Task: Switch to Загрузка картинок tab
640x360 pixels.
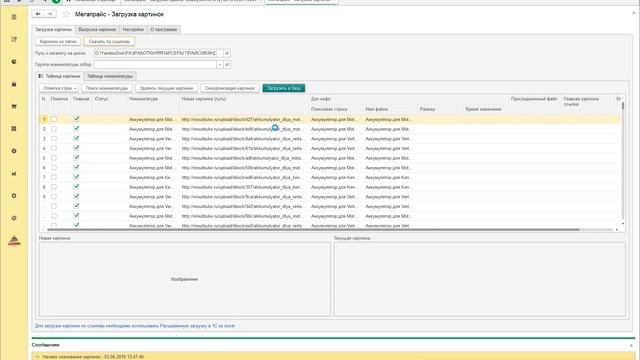Action: click(x=53, y=30)
